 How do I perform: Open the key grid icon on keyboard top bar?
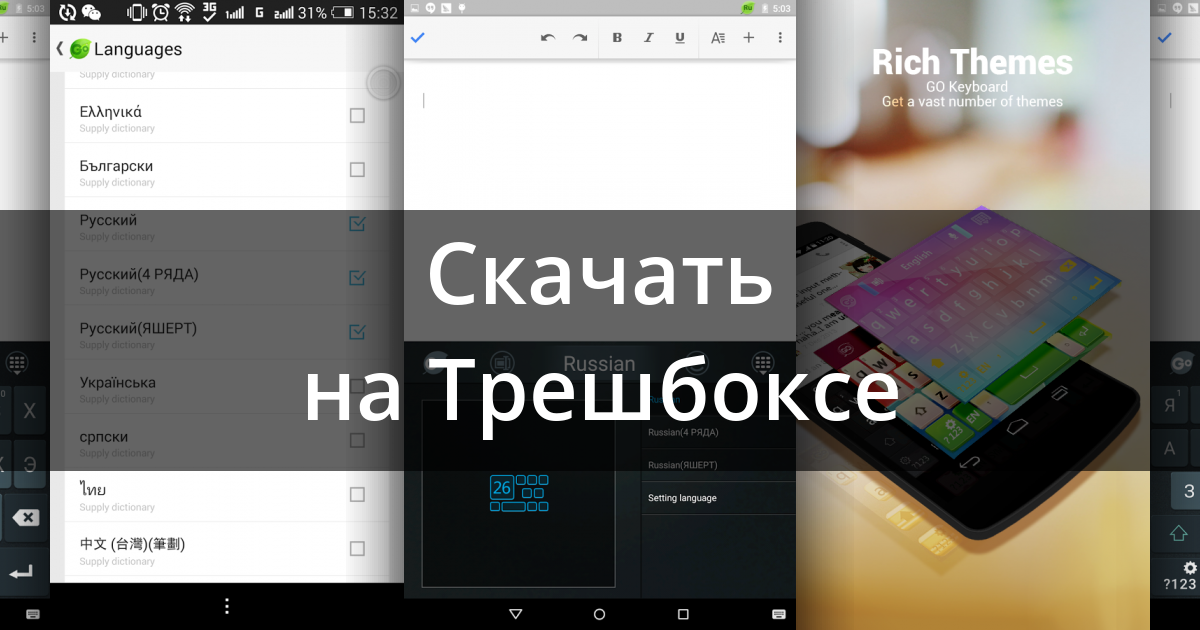763,363
